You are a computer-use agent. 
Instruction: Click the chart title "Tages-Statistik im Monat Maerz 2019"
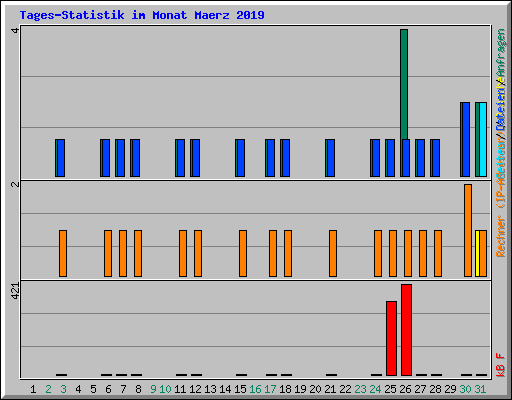point(142,15)
